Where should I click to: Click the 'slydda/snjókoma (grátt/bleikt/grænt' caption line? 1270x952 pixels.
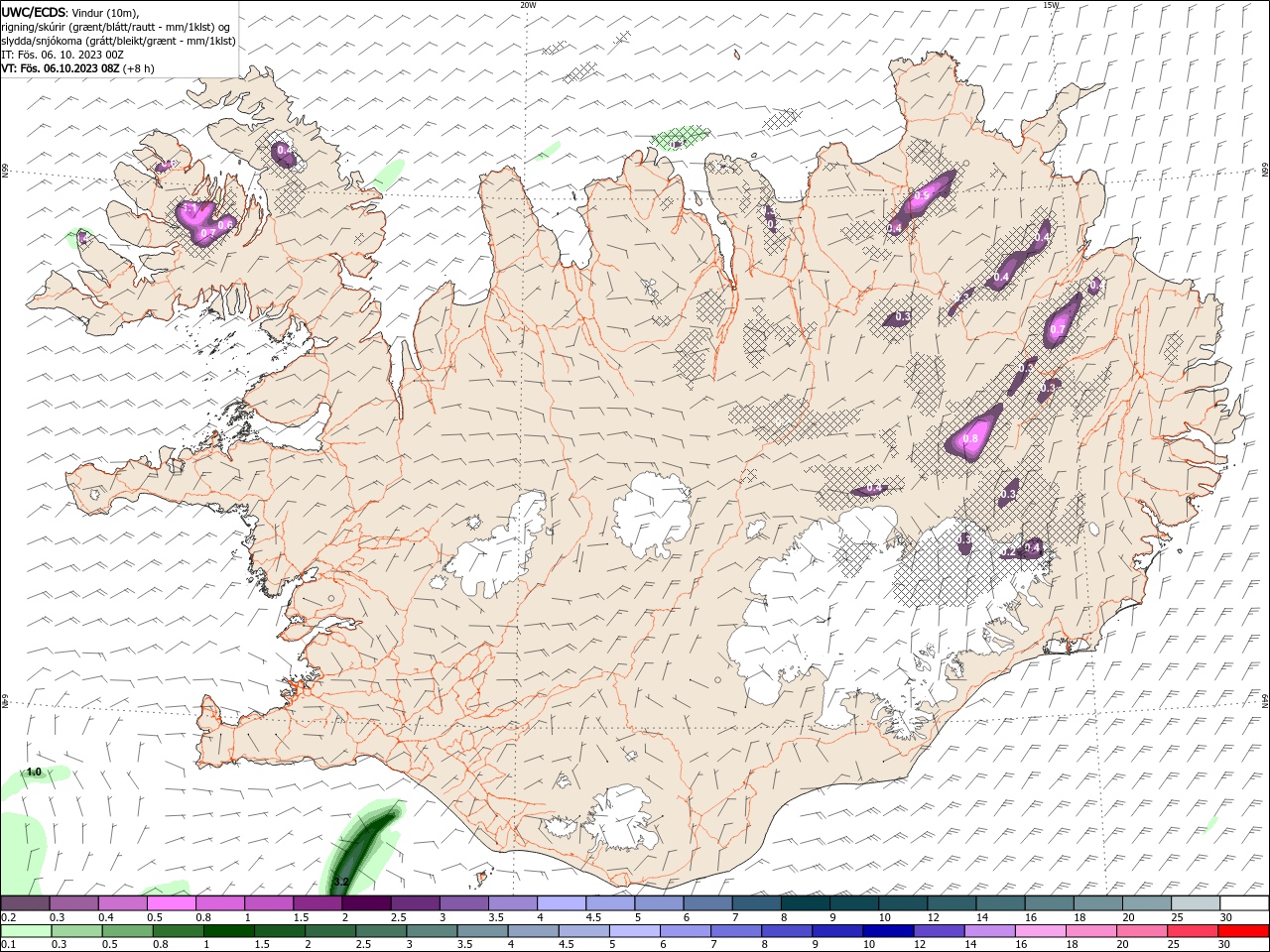pyautogui.click(x=119, y=41)
